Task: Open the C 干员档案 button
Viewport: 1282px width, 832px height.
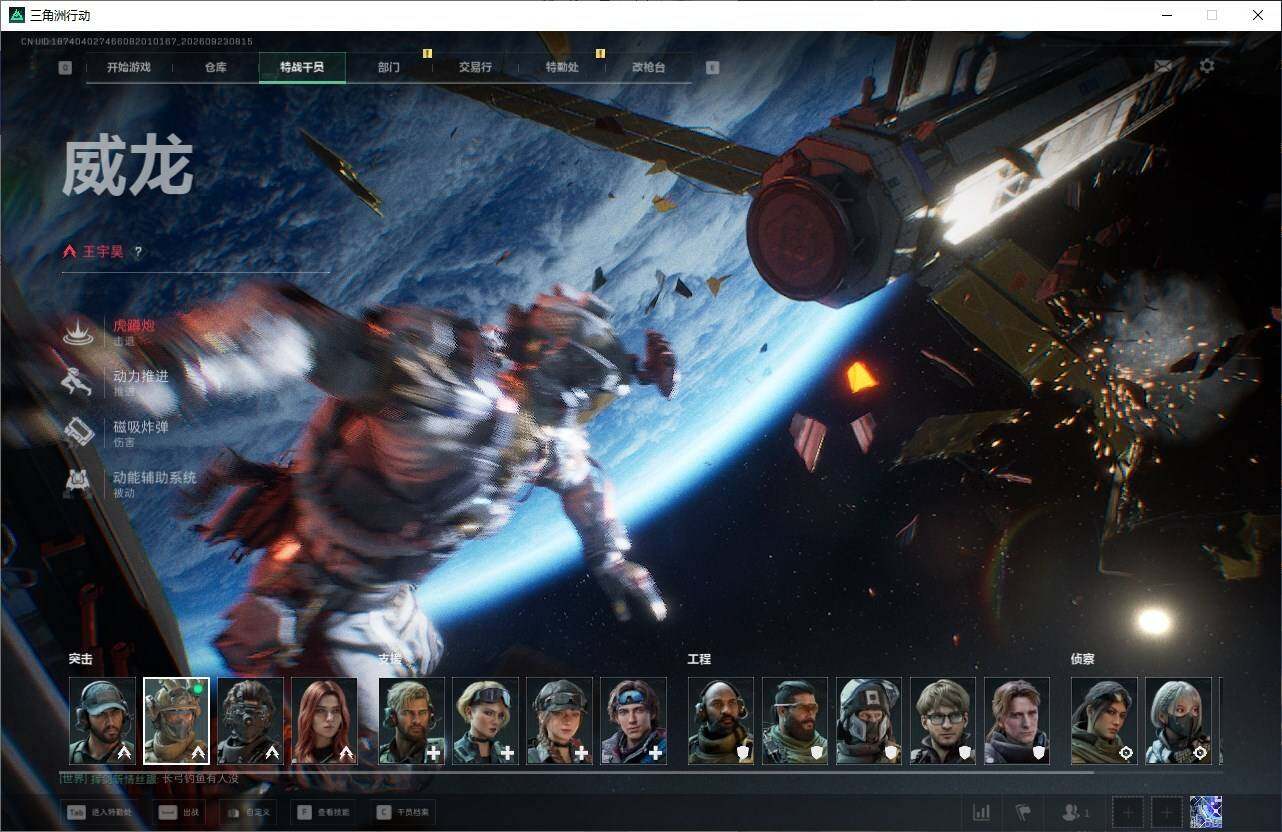Action: click(403, 812)
